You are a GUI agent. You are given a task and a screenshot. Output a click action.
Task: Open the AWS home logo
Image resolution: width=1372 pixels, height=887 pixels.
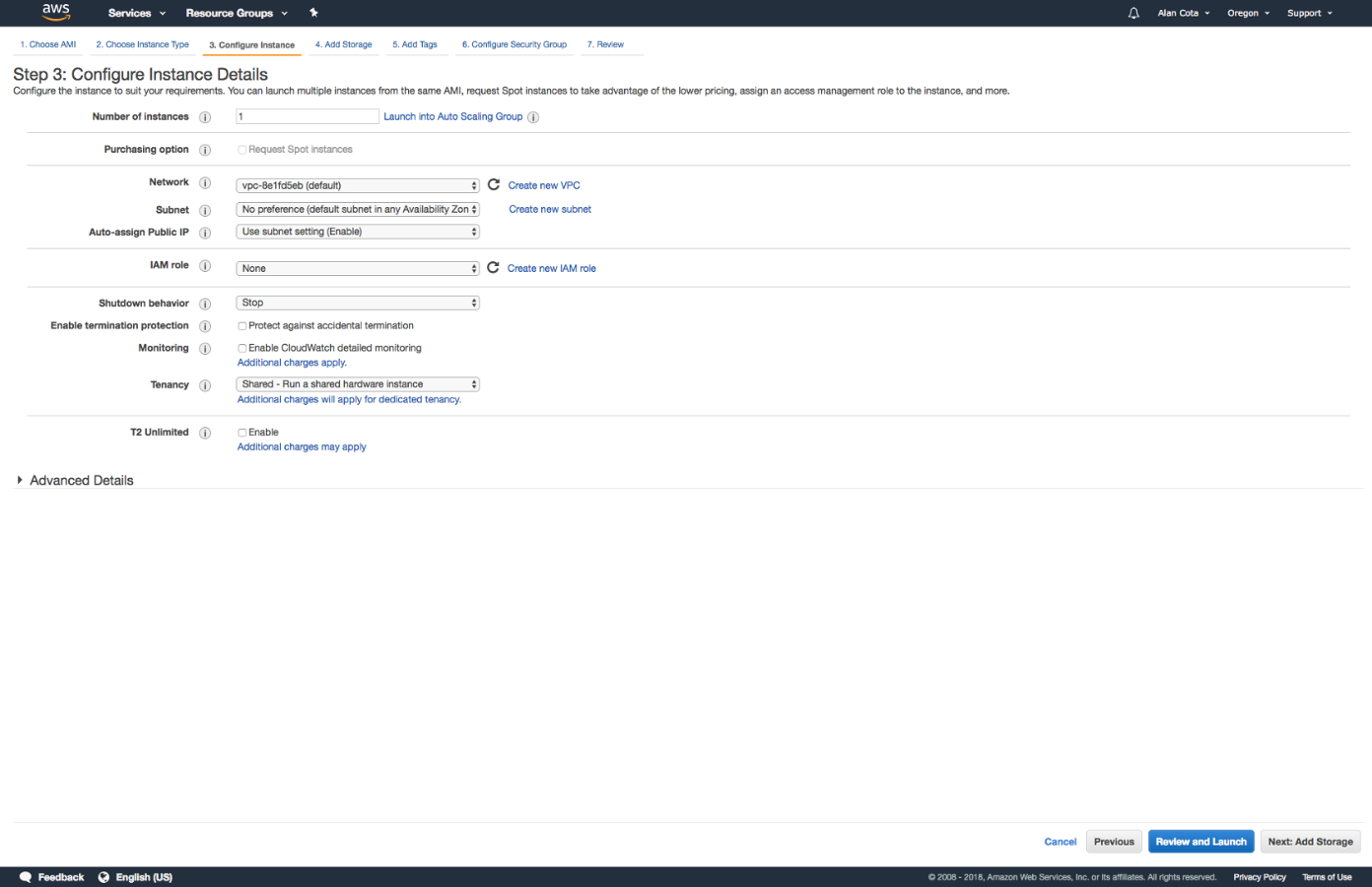tap(56, 12)
